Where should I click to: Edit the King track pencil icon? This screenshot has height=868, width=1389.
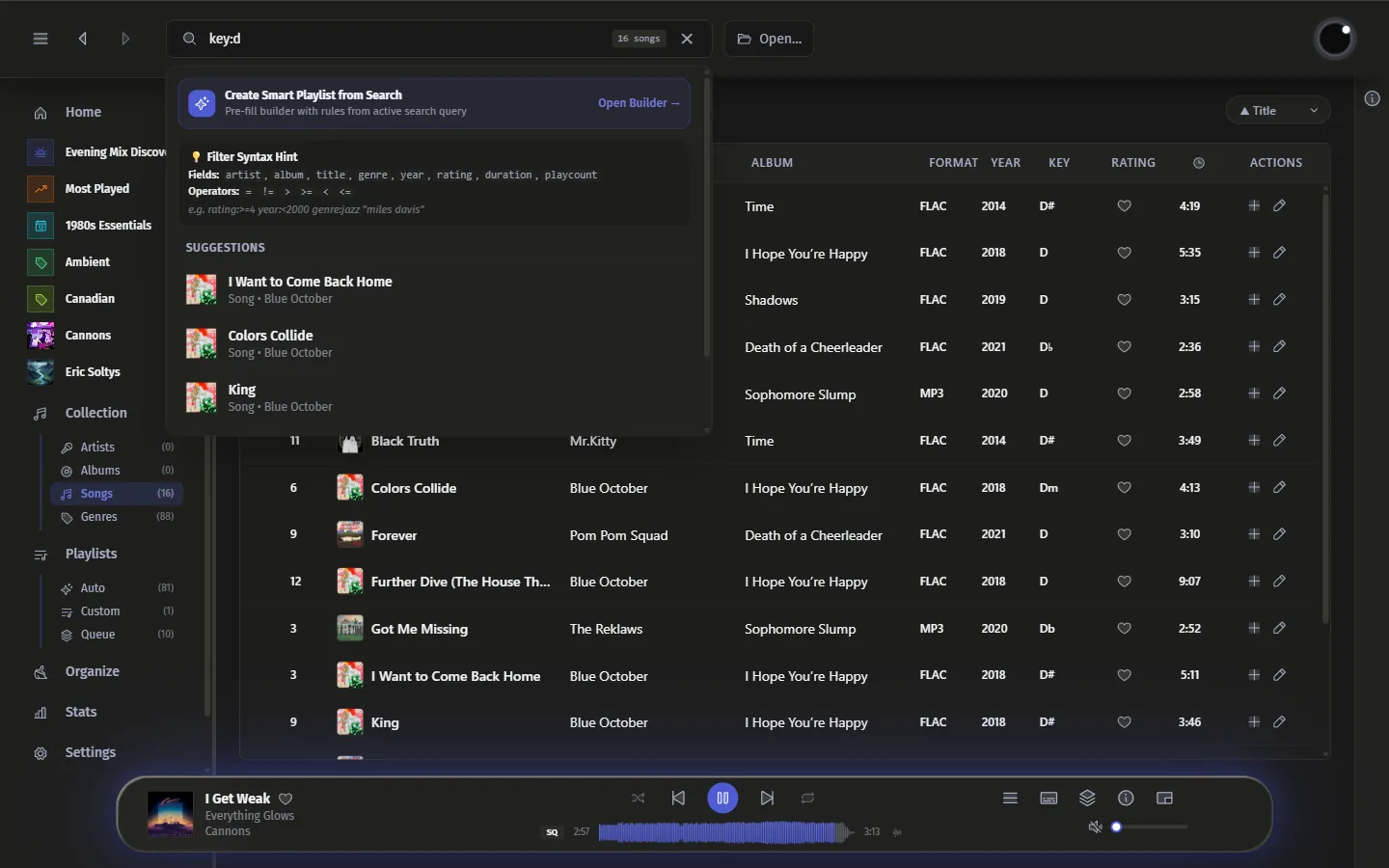[x=1279, y=722]
